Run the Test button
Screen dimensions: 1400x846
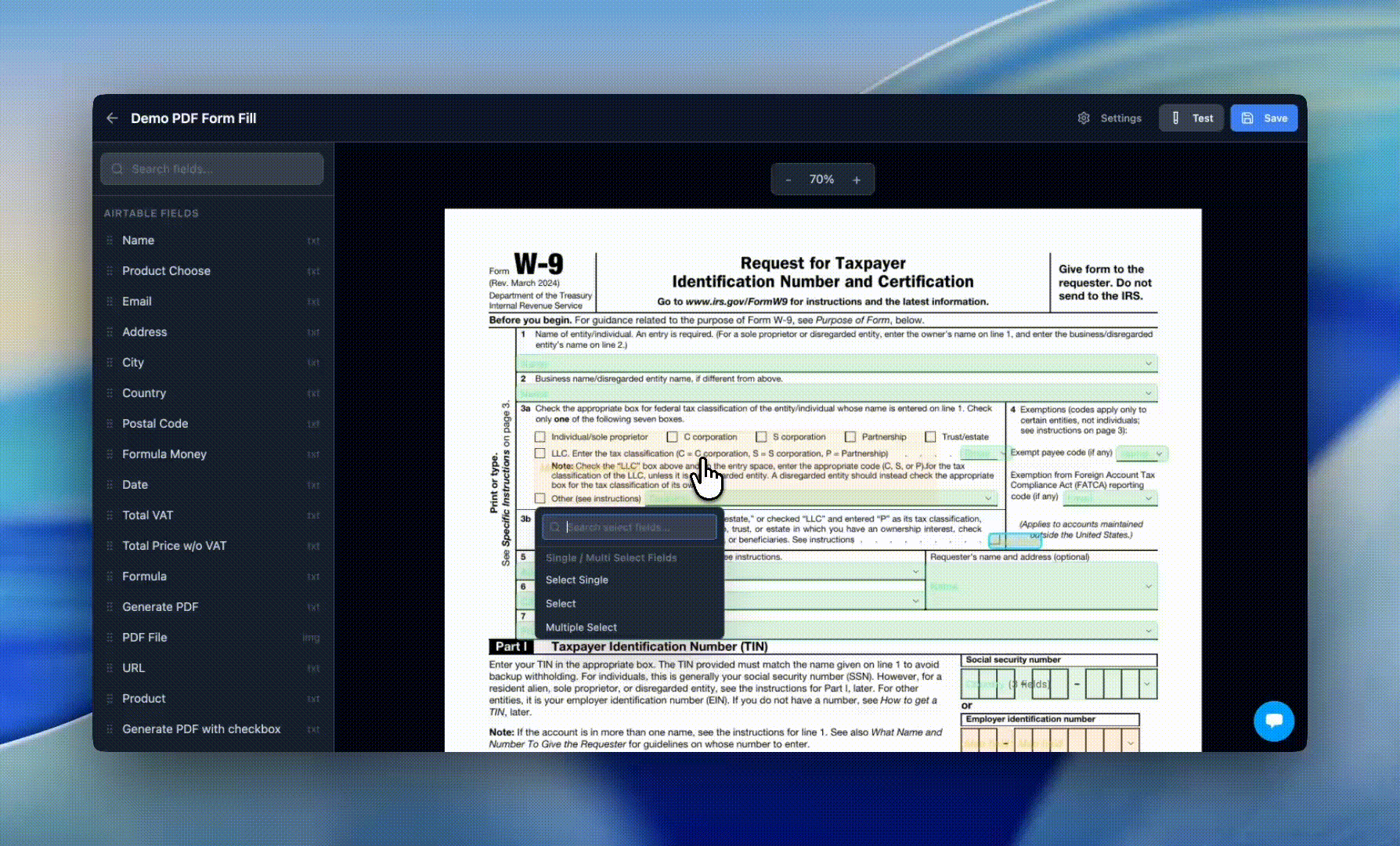click(1192, 118)
